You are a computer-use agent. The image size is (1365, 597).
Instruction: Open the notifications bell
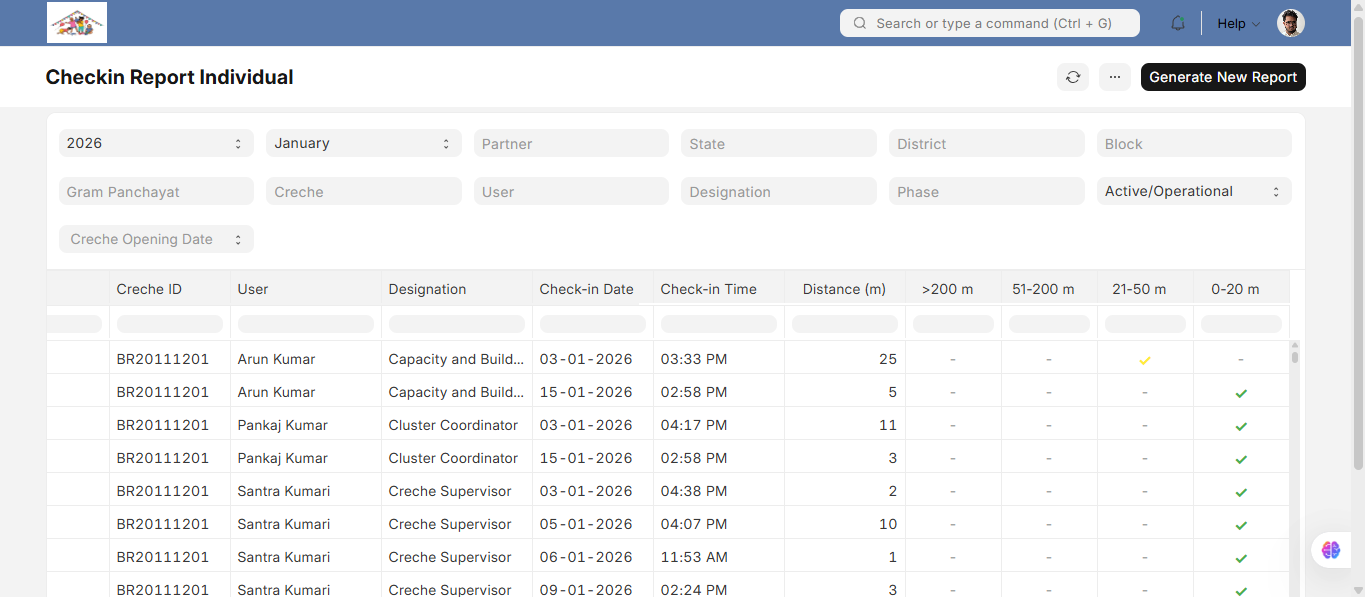(x=1178, y=23)
